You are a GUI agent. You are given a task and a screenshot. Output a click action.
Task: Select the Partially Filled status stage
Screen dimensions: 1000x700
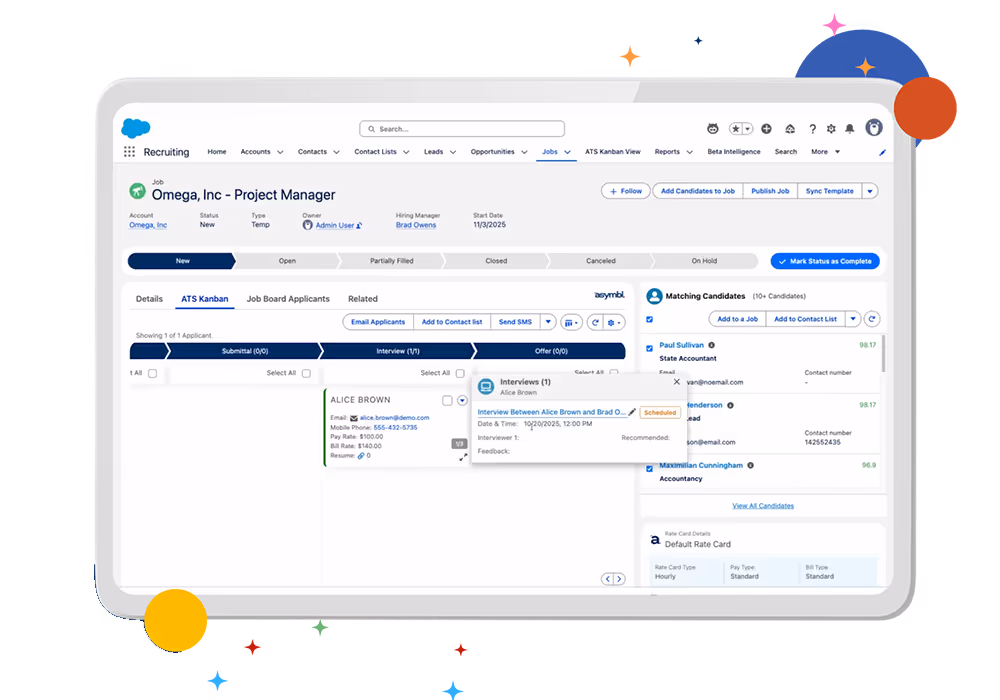coord(392,261)
